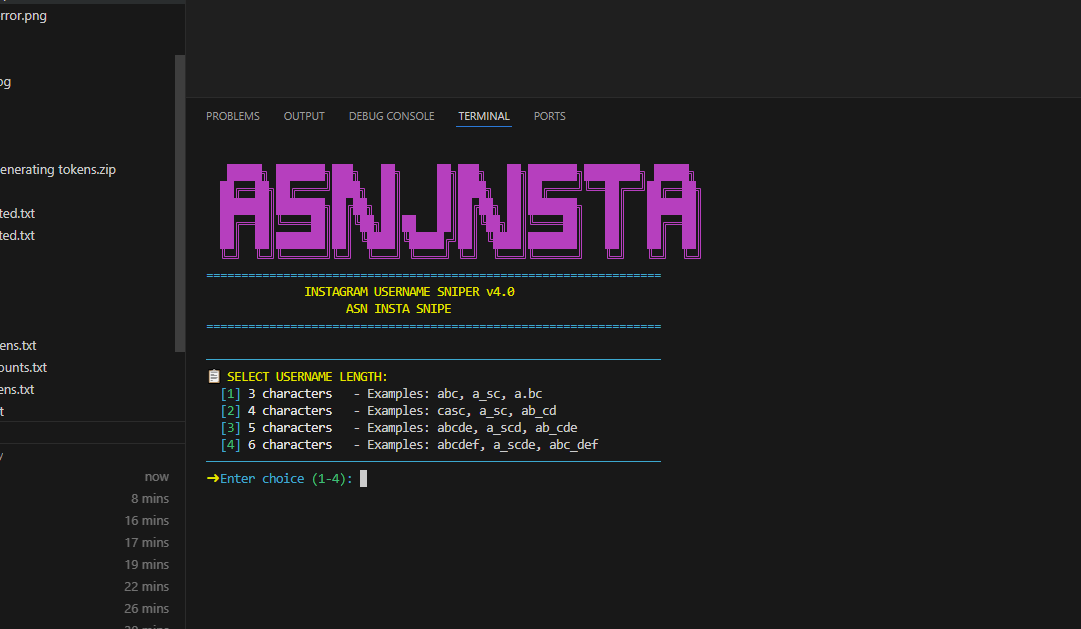Switch to the PROBLEMS panel tab

(x=232, y=116)
